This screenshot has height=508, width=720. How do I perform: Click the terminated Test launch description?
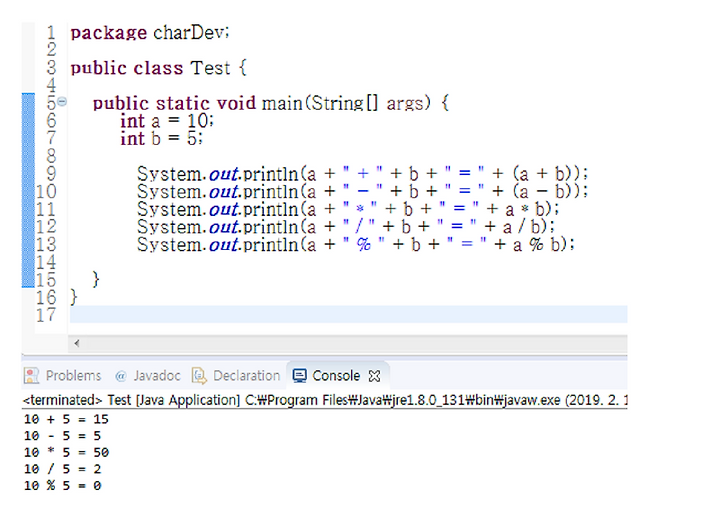click(x=325, y=400)
